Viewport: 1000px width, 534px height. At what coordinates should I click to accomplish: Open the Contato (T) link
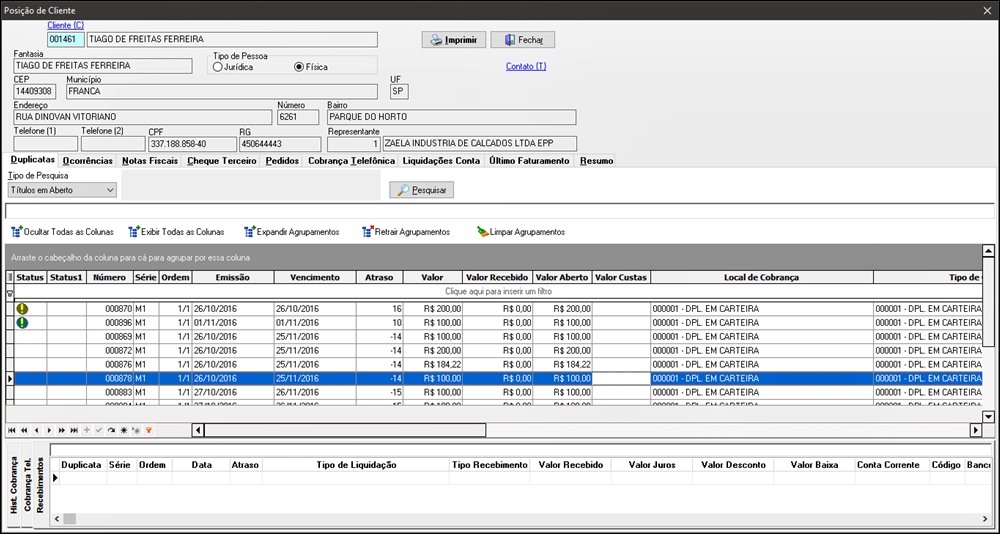pos(526,66)
